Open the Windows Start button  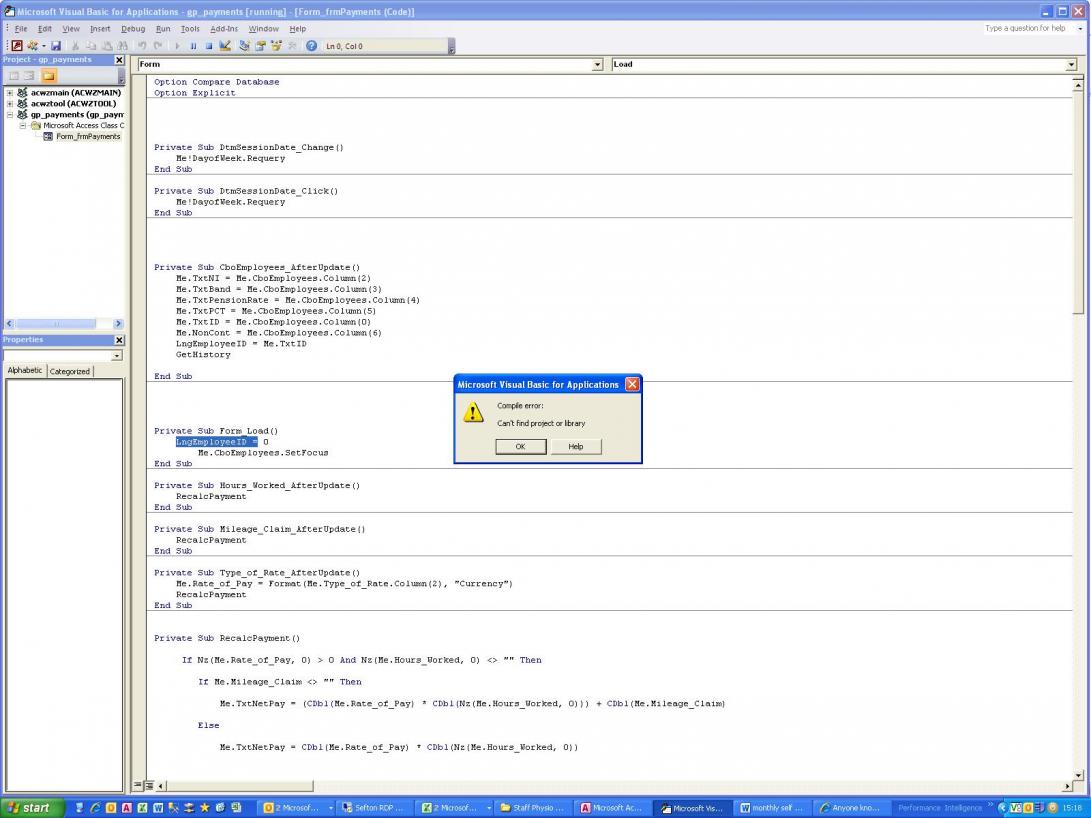pos(32,808)
